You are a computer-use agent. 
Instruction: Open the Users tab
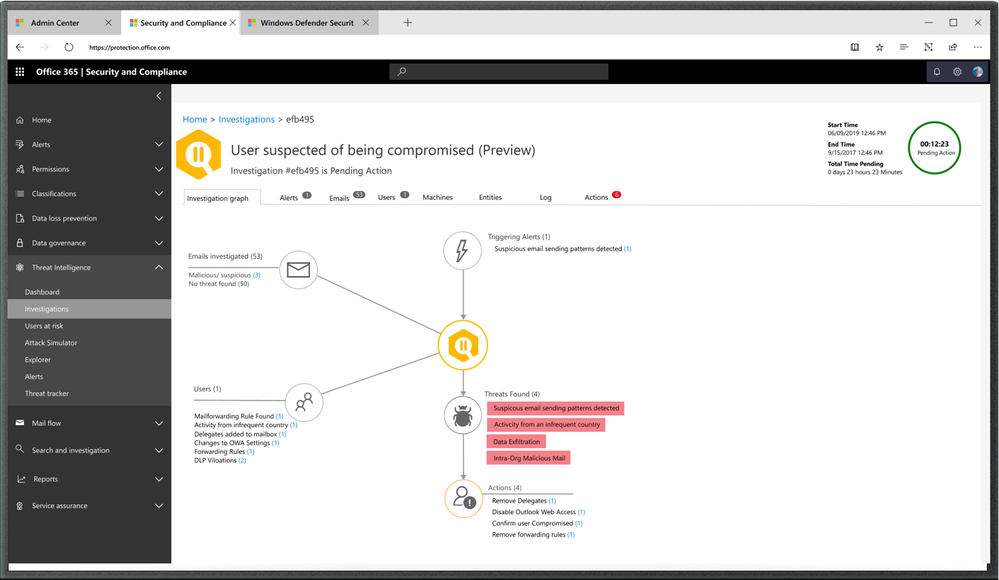point(387,198)
